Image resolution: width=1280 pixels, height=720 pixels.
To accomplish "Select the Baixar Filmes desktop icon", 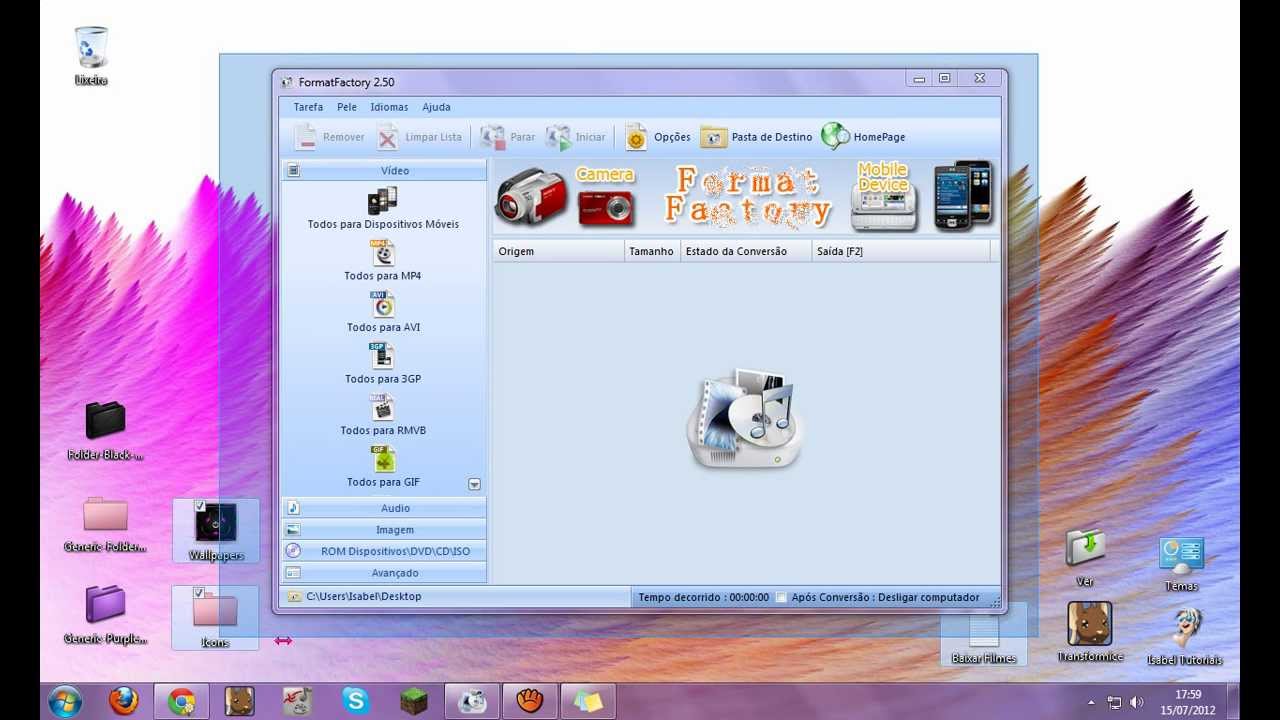I will click(x=984, y=639).
